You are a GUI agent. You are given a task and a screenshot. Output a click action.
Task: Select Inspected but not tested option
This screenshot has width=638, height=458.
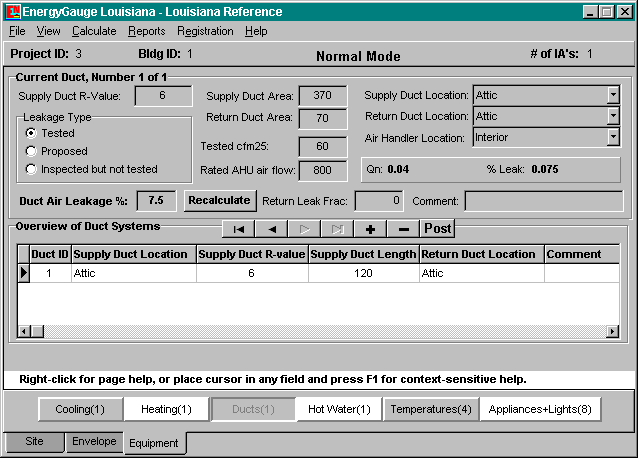[x=31, y=169]
